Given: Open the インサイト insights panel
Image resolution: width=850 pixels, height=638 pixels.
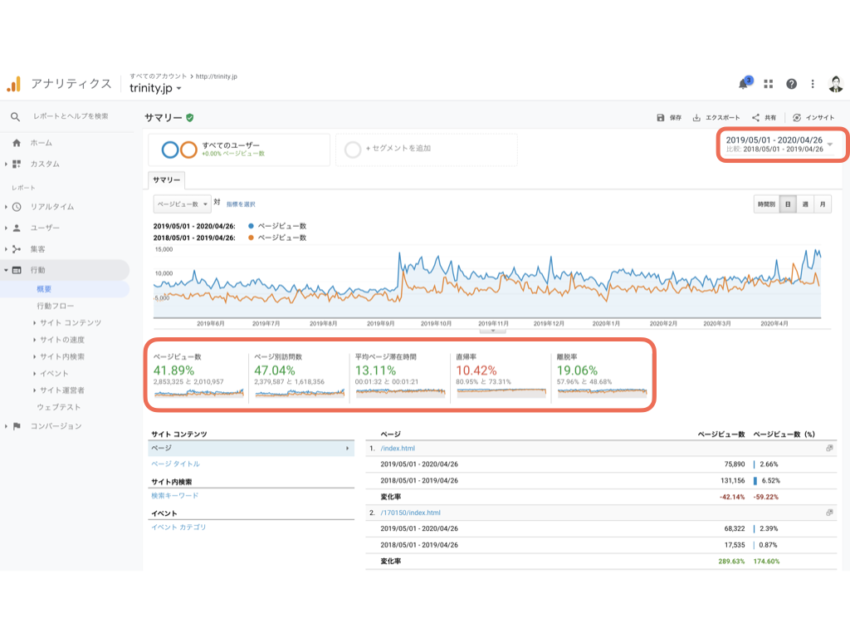Looking at the screenshot, I should [811, 117].
